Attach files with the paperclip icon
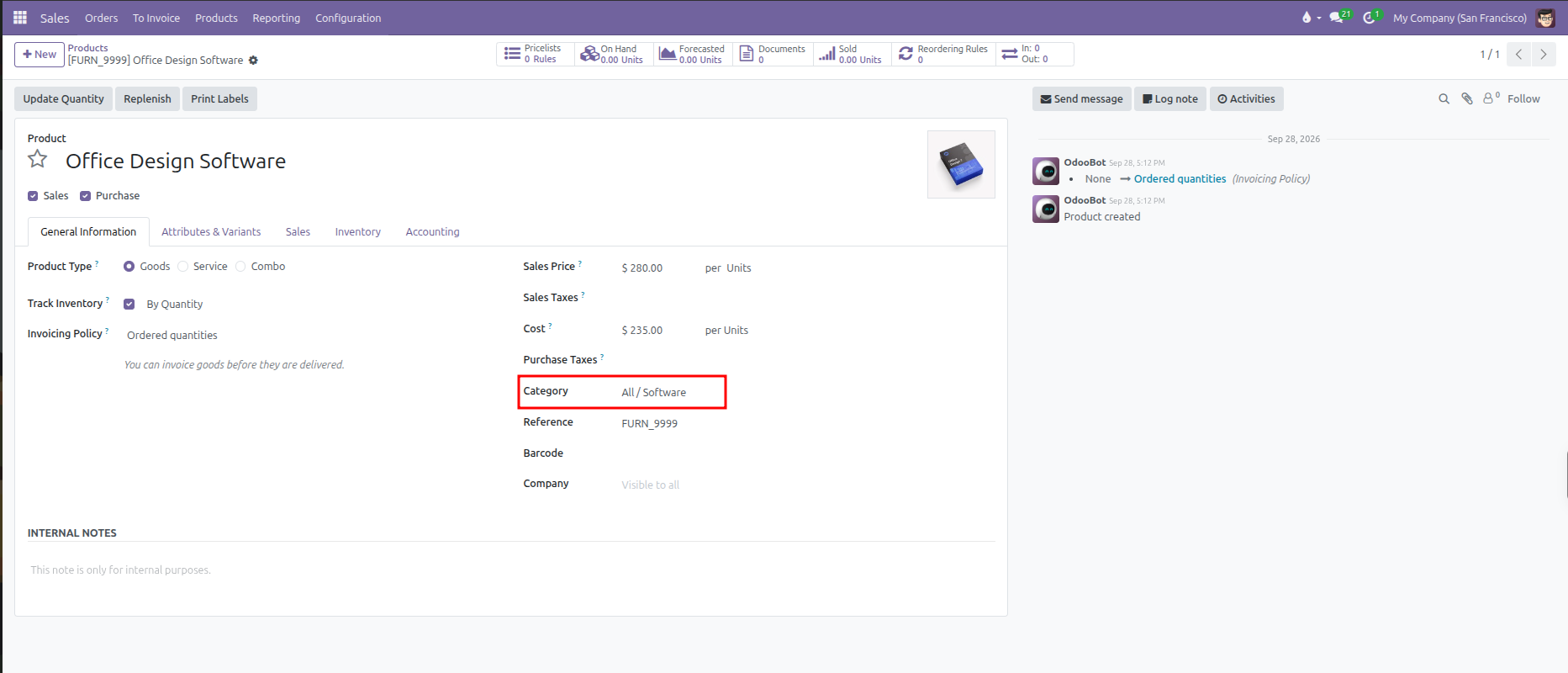 (1467, 99)
